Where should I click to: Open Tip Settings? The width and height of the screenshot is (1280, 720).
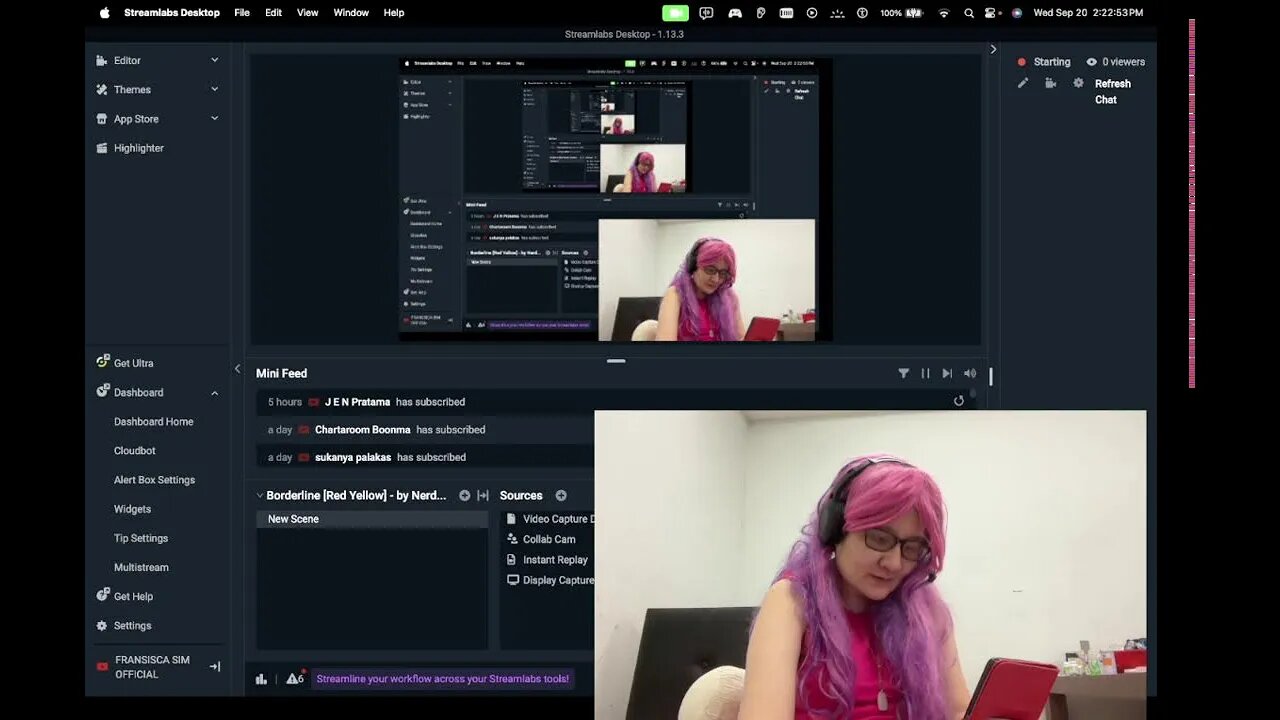pos(141,538)
